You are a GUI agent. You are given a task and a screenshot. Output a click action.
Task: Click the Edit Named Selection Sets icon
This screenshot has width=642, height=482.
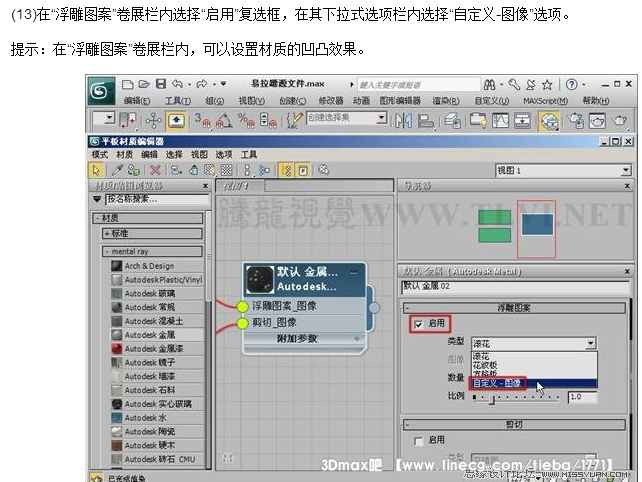[x=294, y=120]
